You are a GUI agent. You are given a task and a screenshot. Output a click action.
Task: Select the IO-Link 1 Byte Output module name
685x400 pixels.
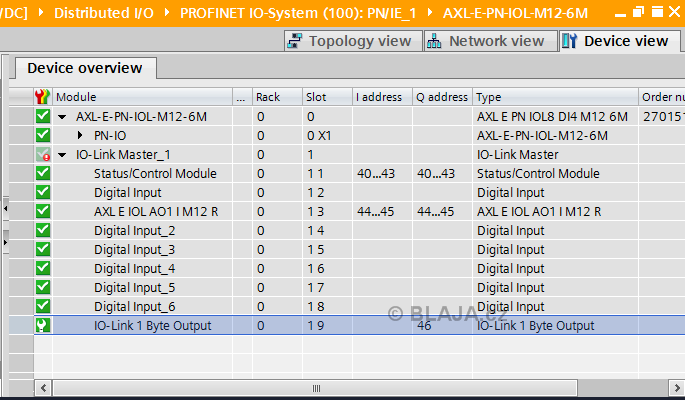[x=152, y=326]
